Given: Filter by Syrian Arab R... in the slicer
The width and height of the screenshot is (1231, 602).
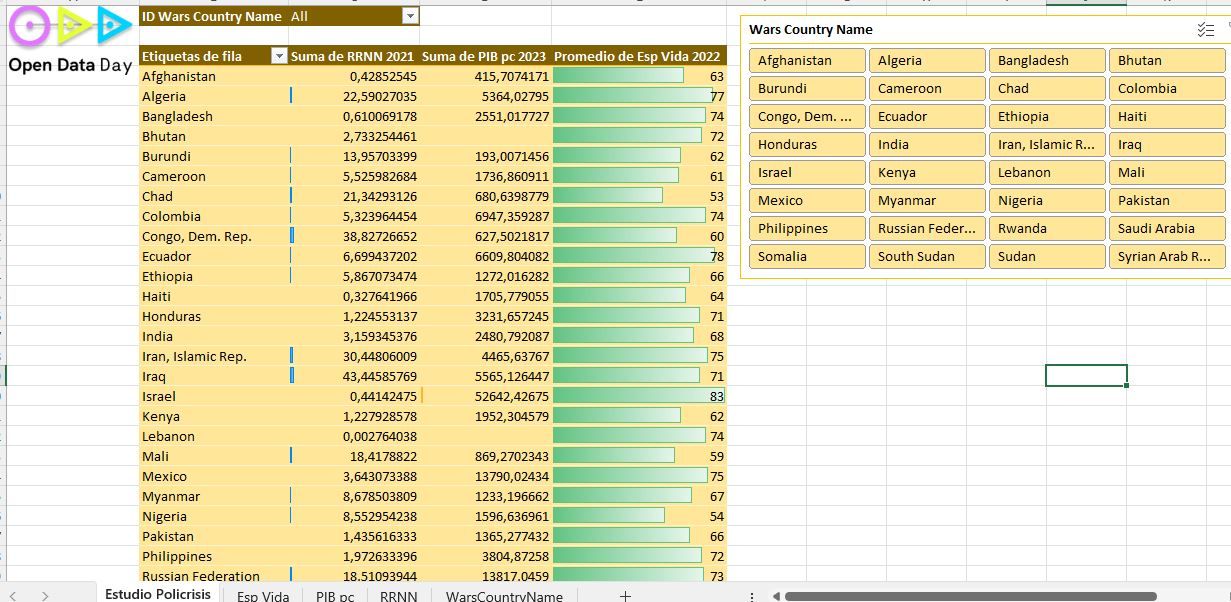Looking at the screenshot, I should (x=1167, y=256).
